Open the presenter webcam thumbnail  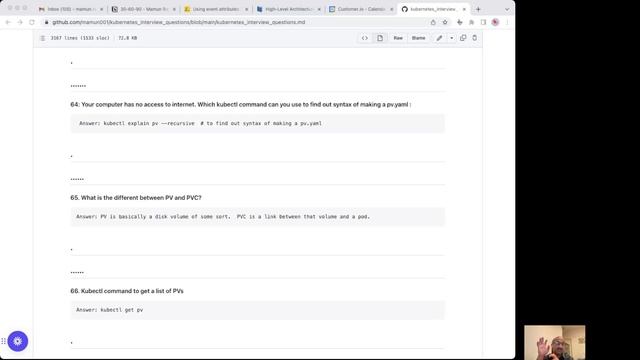pos(555,342)
